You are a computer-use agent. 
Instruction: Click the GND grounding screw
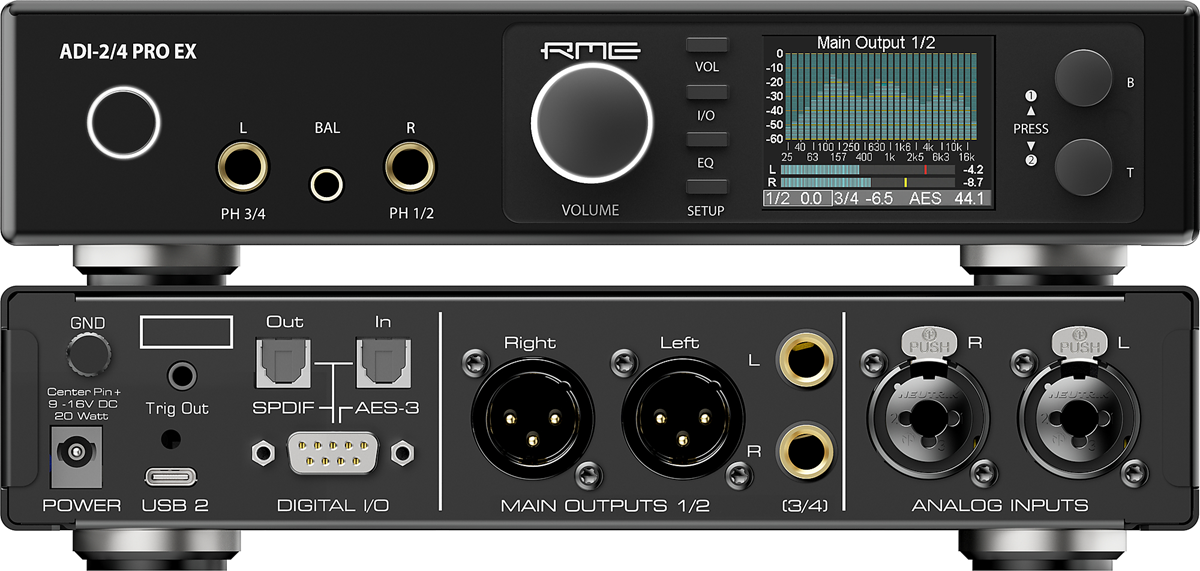89,354
